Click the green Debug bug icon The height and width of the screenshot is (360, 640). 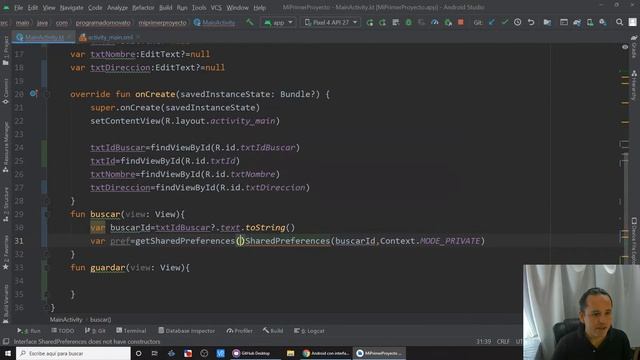point(409,22)
